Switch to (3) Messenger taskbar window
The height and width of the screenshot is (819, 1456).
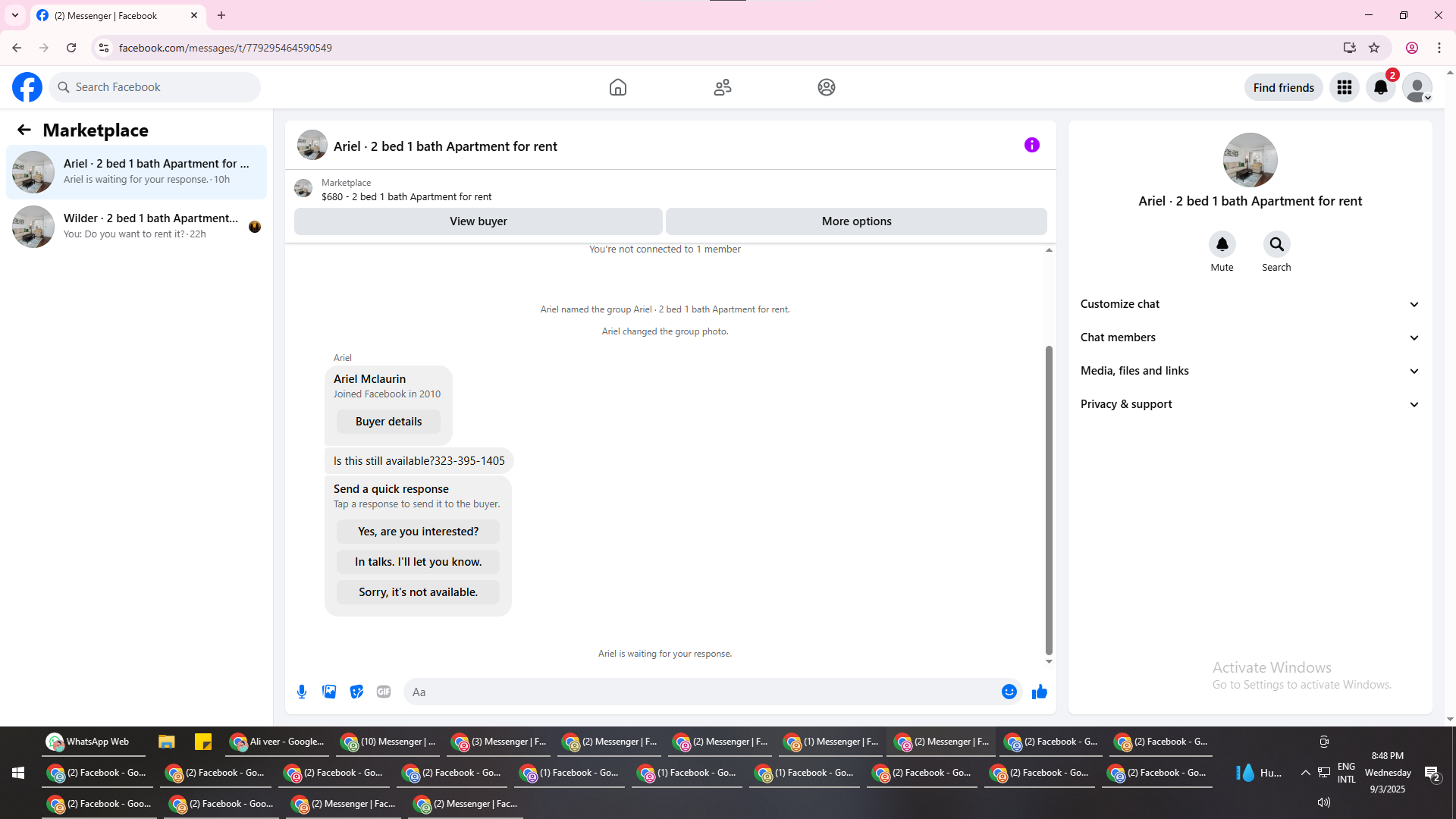pyautogui.click(x=500, y=742)
